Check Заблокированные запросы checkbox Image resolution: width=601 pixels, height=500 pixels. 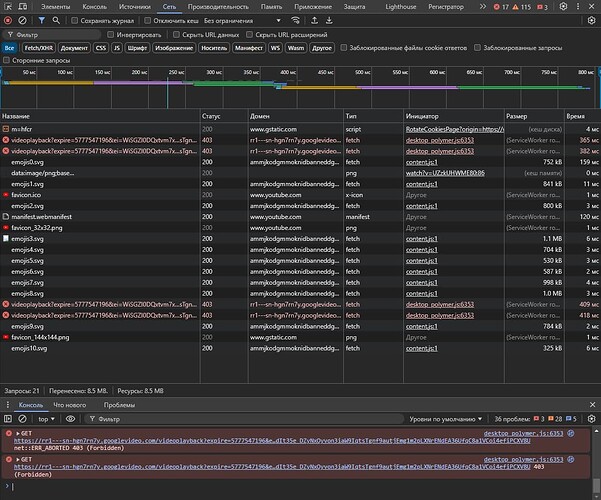pos(477,48)
